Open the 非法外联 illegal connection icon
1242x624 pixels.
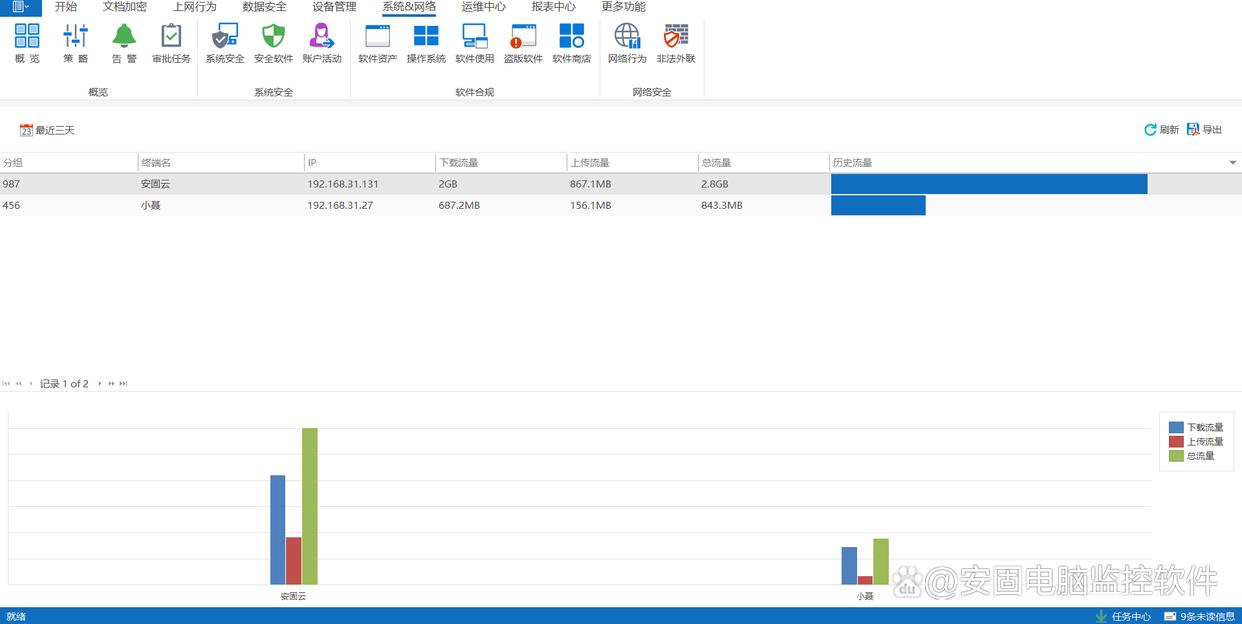[x=676, y=37]
